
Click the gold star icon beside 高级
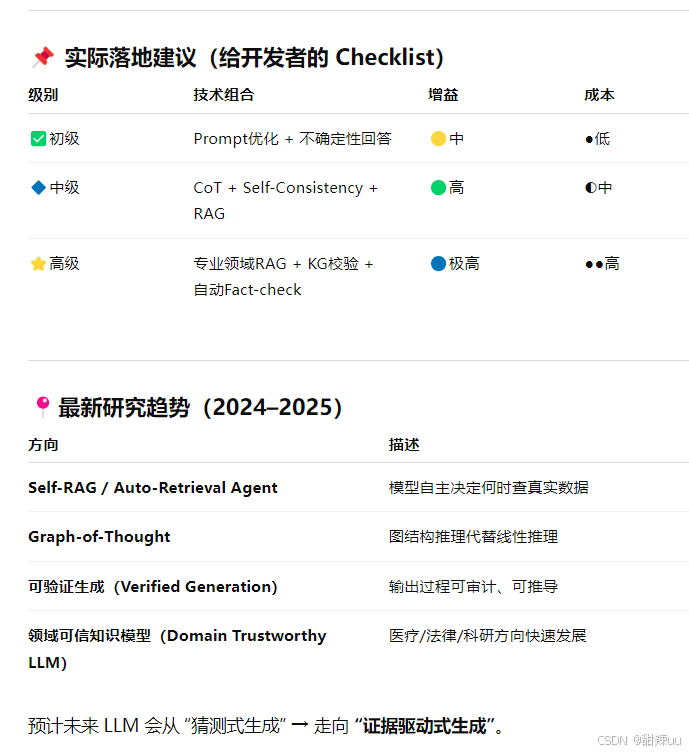tap(38, 264)
